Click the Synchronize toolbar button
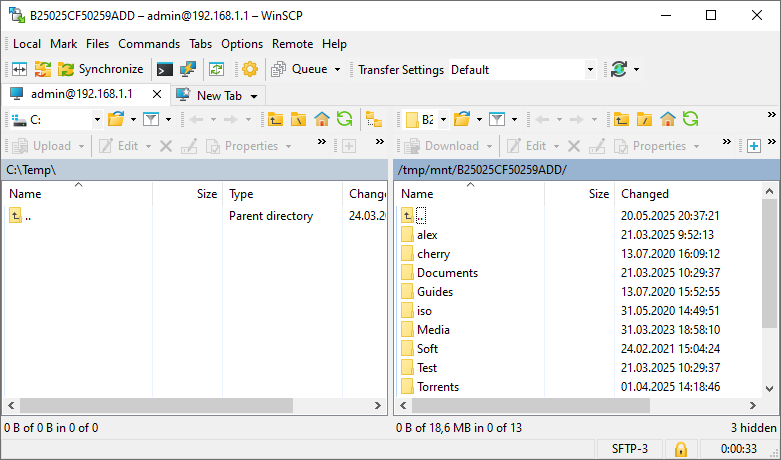 [x=100, y=70]
